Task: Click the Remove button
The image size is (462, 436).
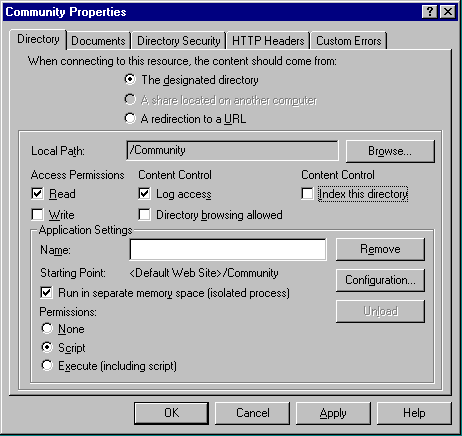Action: (x=380, y=249)
